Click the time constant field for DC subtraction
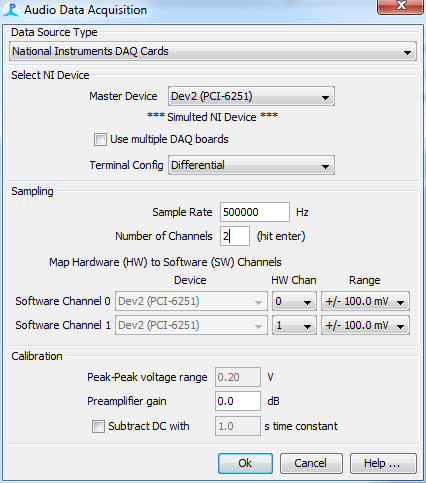This screenshot has height=483, width=426. coord(238,426)
